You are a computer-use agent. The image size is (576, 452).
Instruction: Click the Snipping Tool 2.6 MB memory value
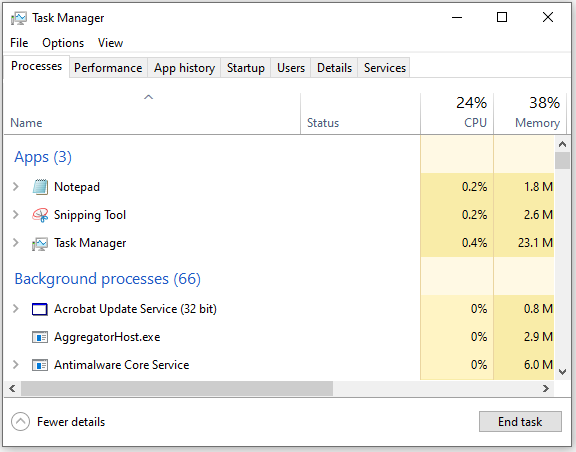click(538, 215)
